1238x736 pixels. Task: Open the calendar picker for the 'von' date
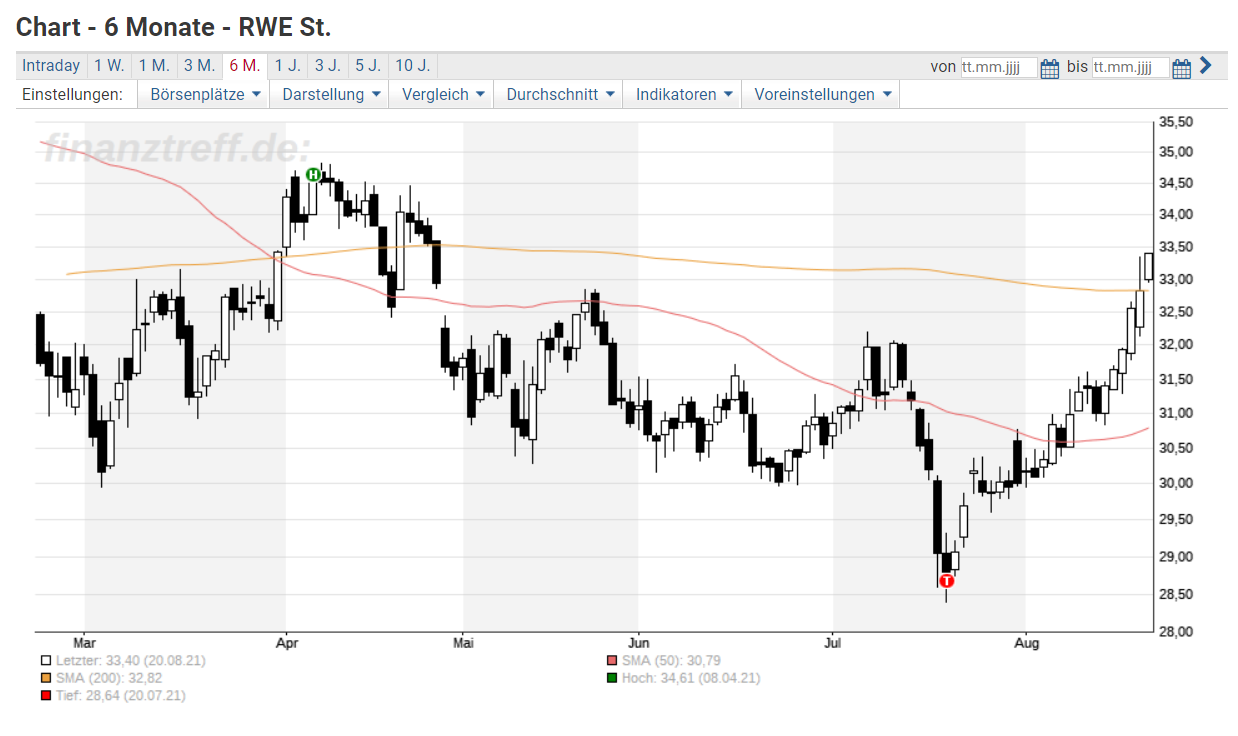1049,68
